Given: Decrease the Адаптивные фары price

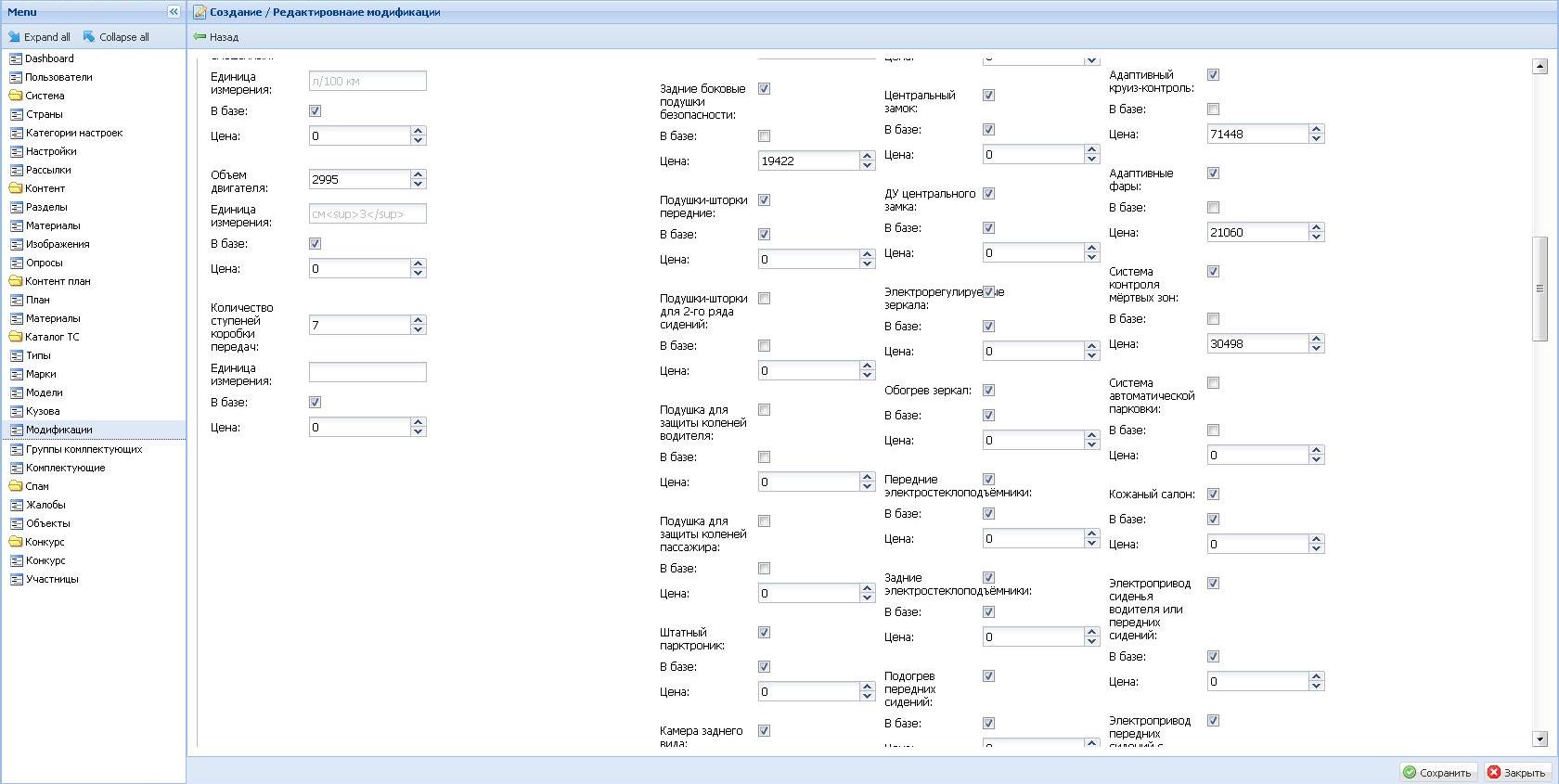Looking at the screenshot, I should pos(1317,237).
